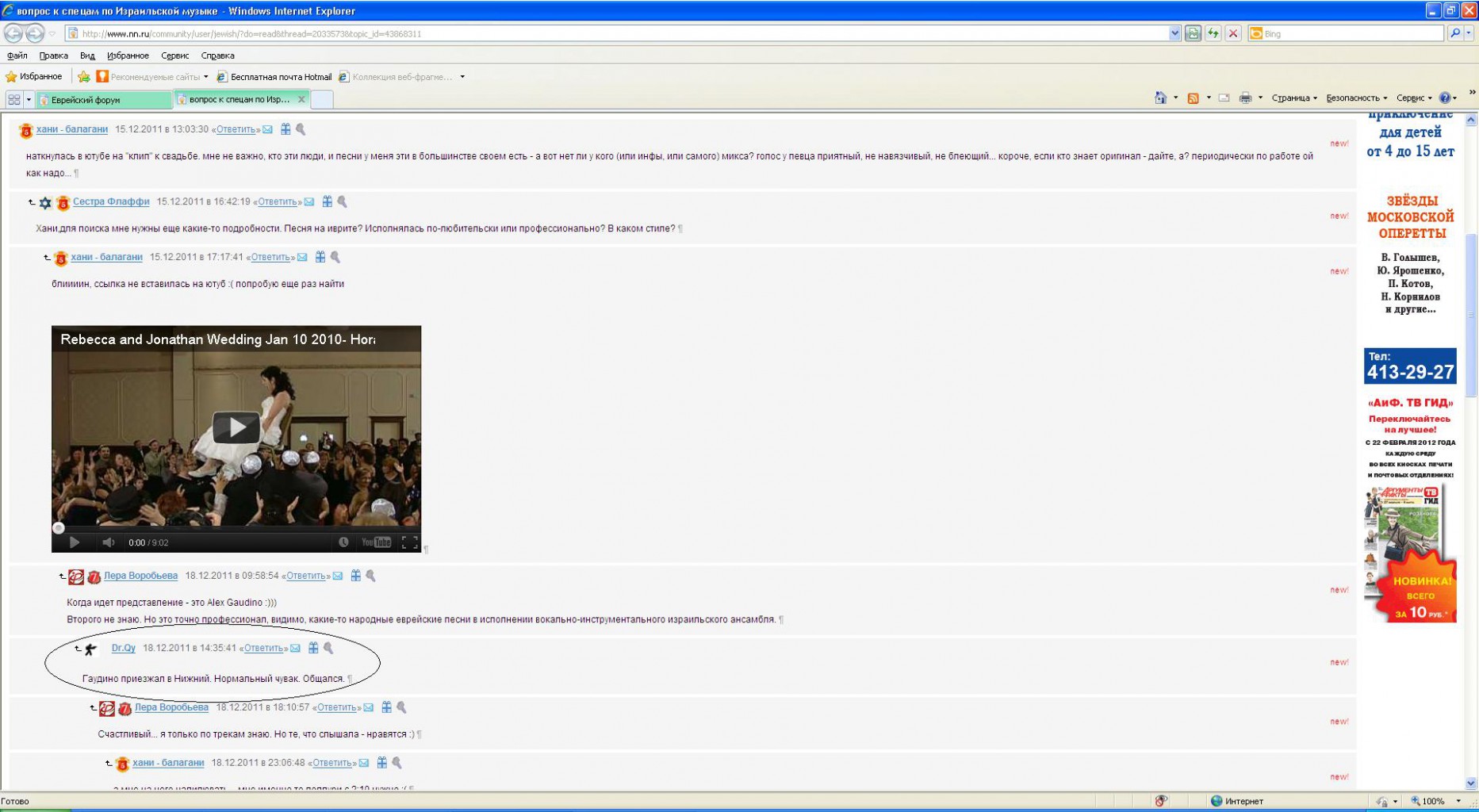Open the Quick Tabs grid icon
The image size is (1479, 812).
click(14, 99)
